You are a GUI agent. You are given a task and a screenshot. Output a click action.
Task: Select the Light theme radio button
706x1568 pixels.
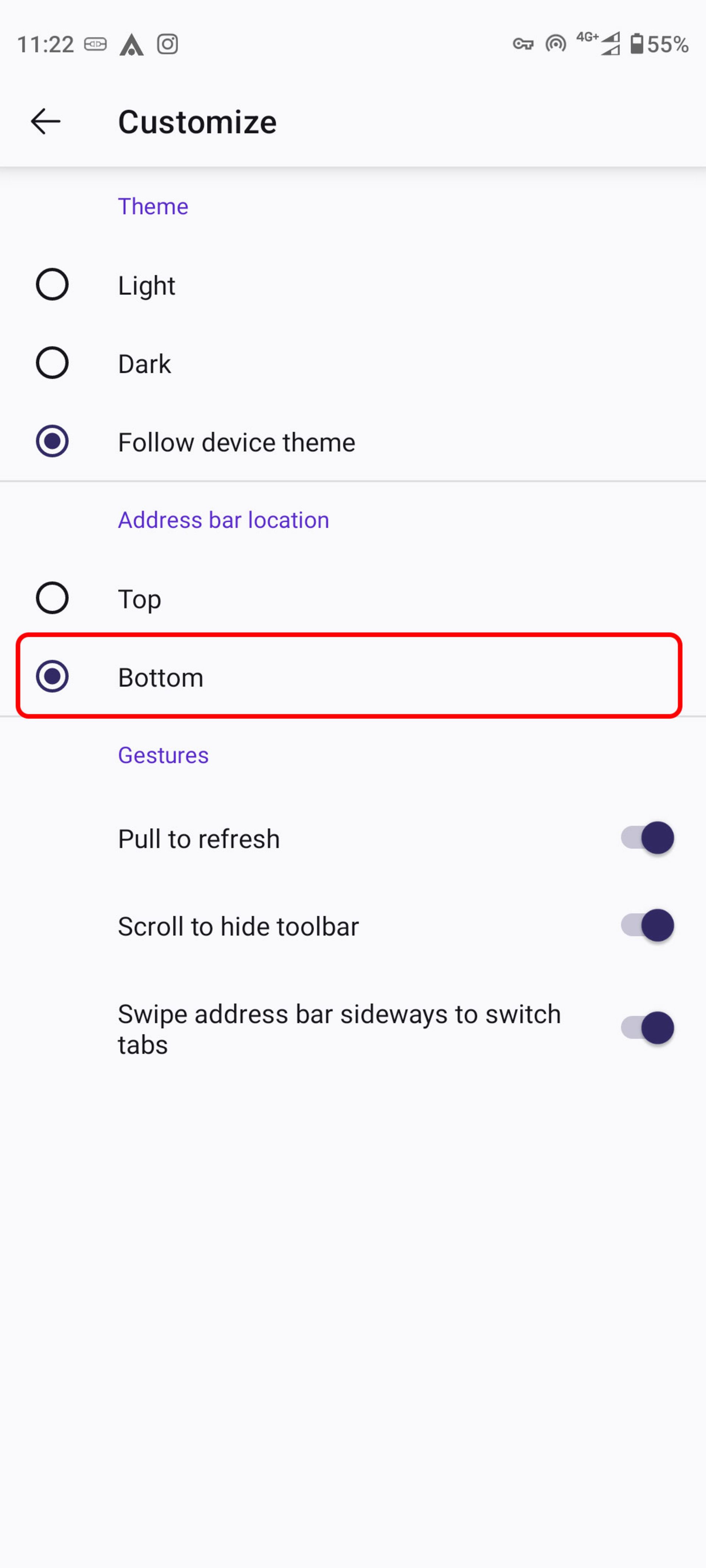(x=52, y=285)
